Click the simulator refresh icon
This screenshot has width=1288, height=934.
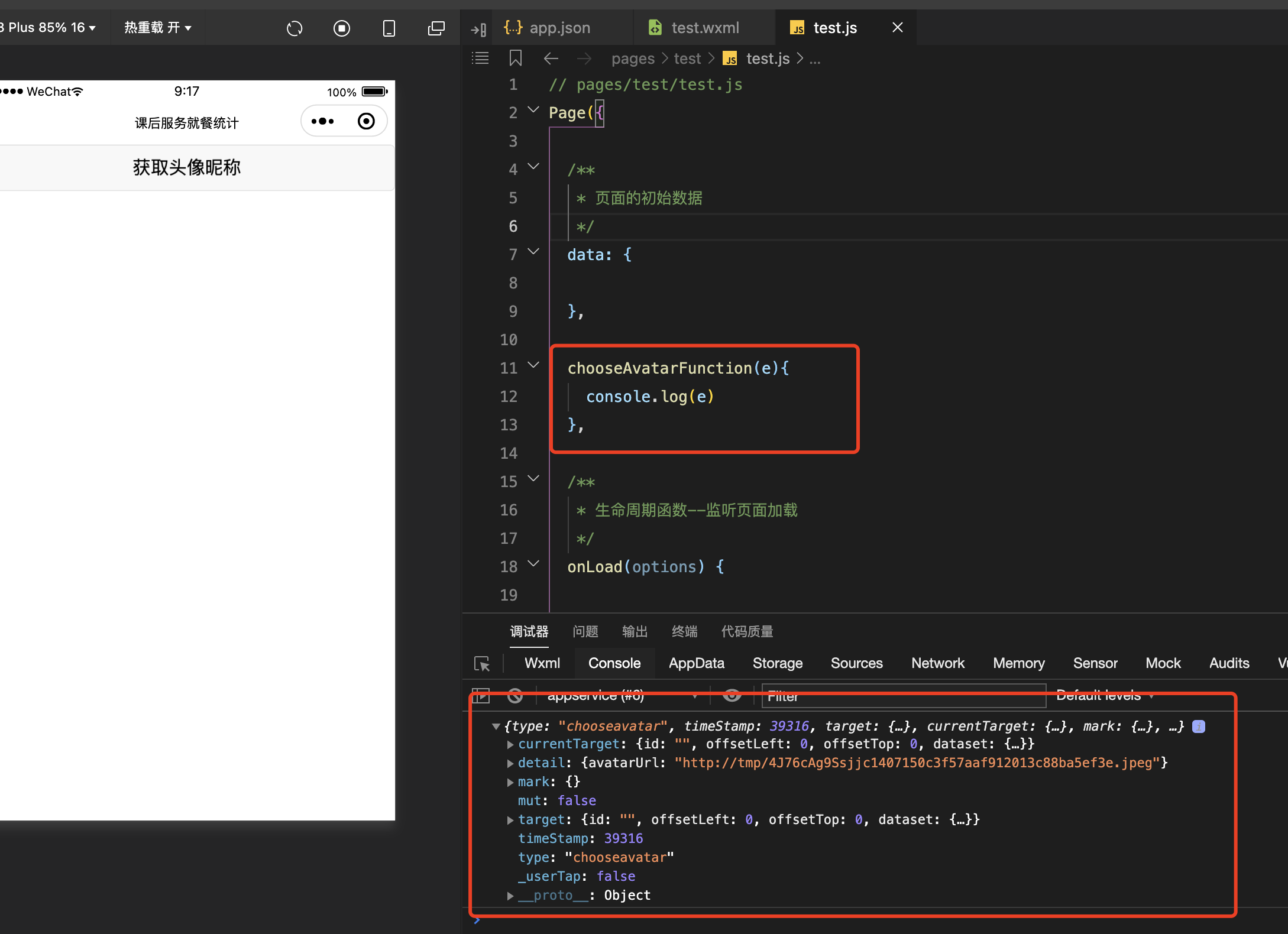click(x=295, y=28)
